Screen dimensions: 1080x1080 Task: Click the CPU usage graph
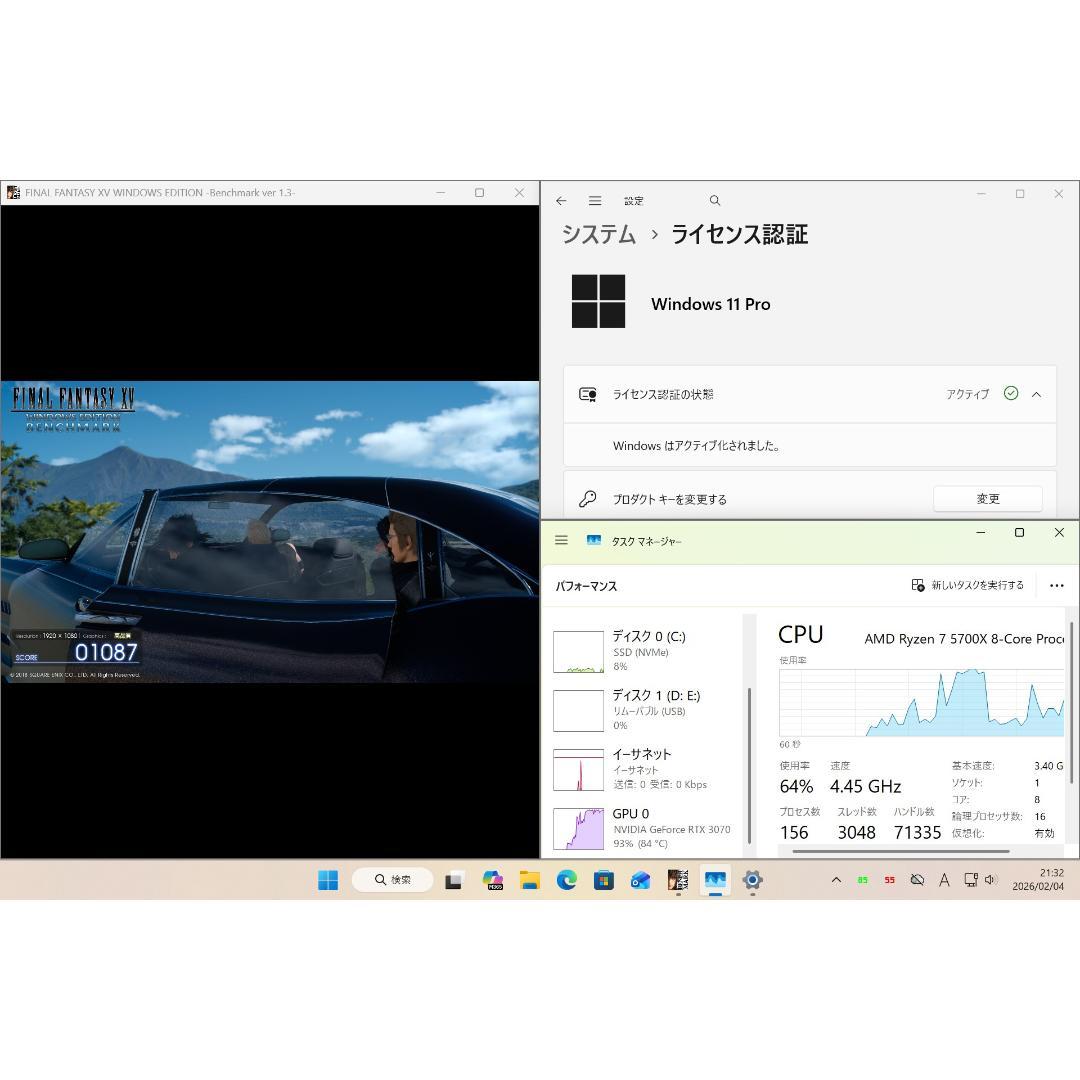(x=922, y=703)
